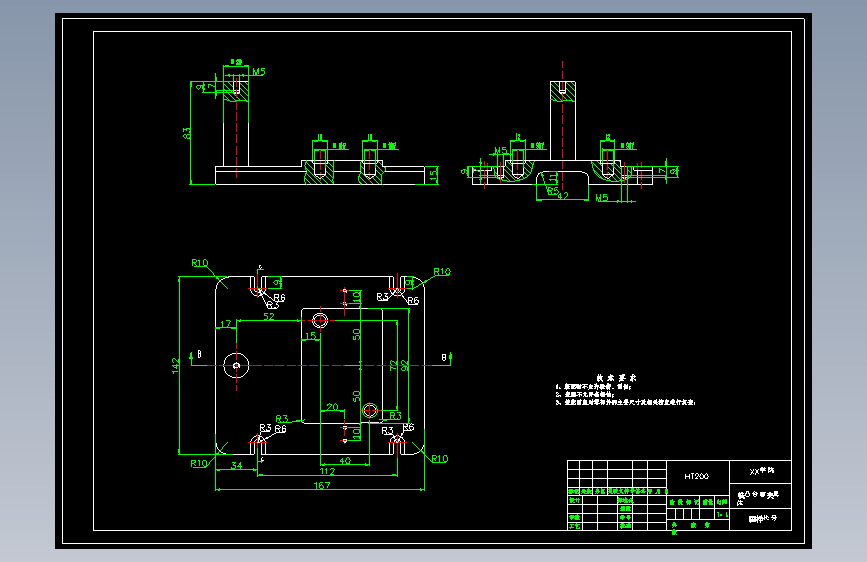Click the 20 dimension value
This screenshot has height=562, width=867.
point(332,407)
